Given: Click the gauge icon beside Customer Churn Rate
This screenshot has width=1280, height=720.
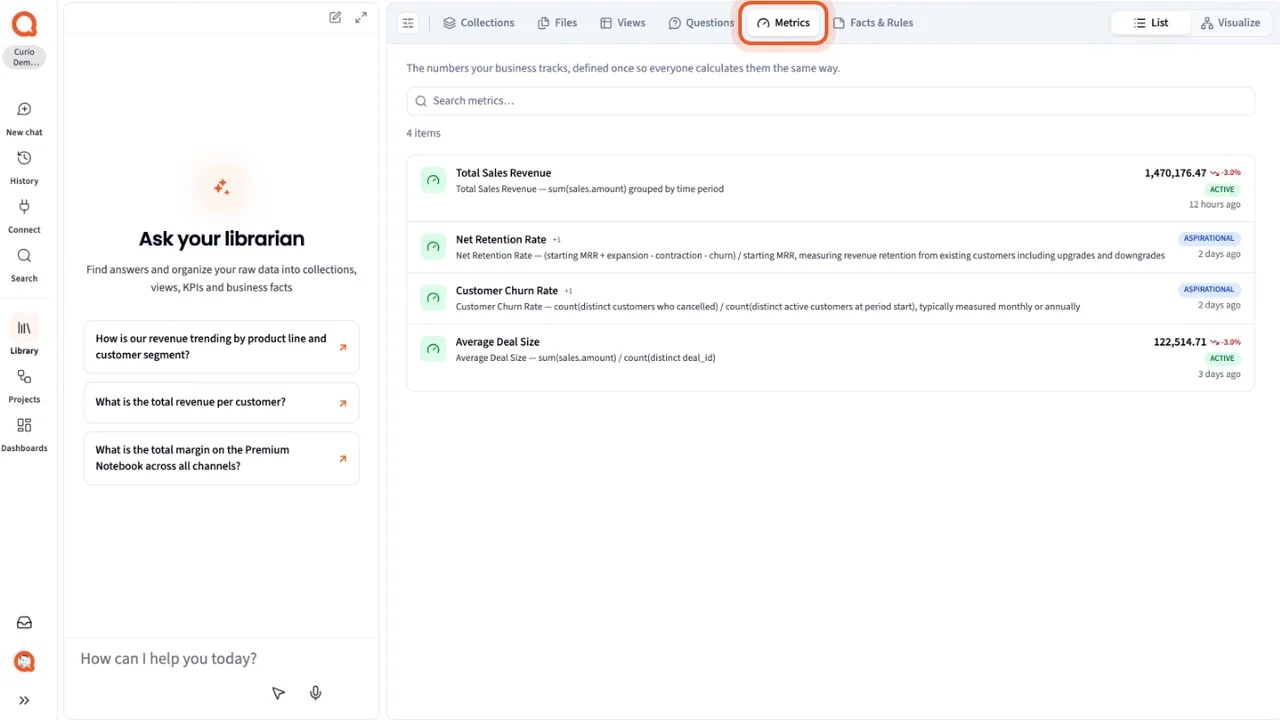Looking at the screenshot, I should click(433, 298).
